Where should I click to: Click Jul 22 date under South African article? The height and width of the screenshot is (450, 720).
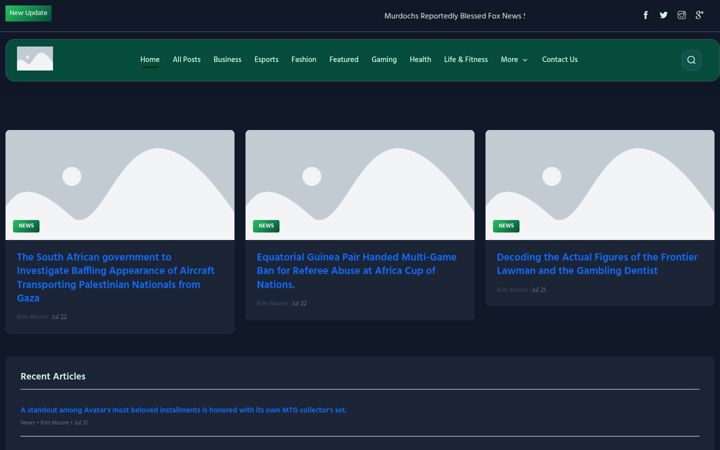click(59, 317)
